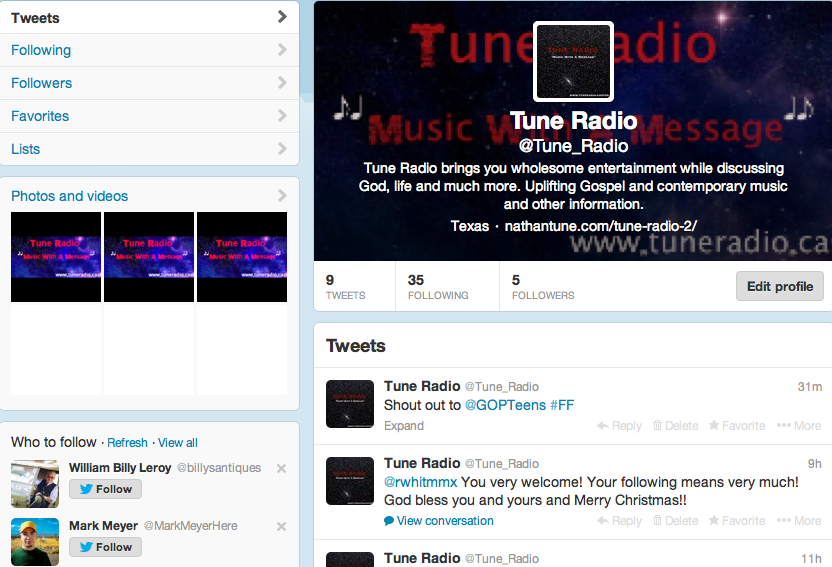Click avatar on GOPTeens shout out tweet

350,404
